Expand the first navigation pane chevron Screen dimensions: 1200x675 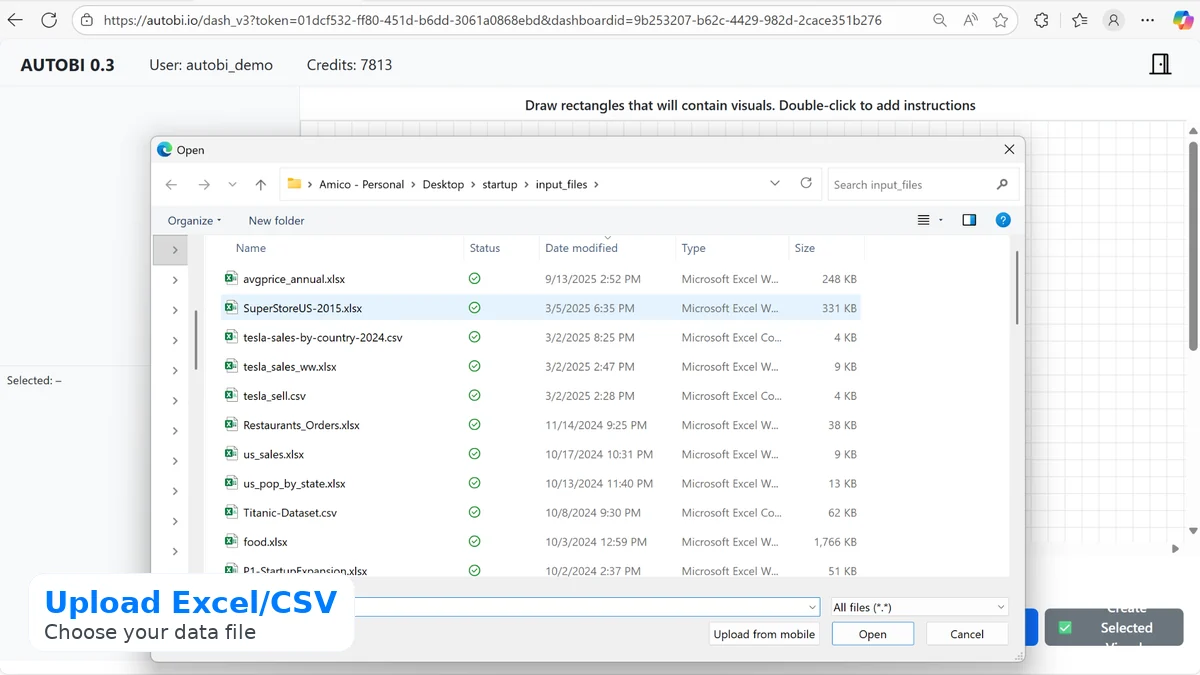pyautogui.click(x=175, y=250)
